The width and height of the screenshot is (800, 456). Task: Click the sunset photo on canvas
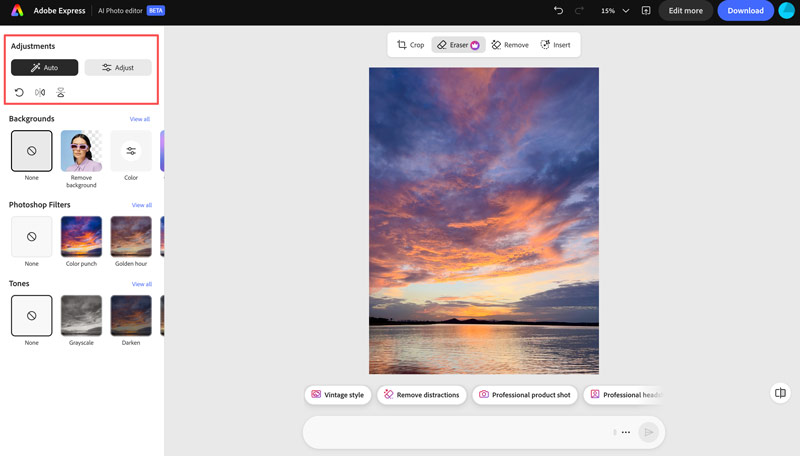tap(484, 221)
